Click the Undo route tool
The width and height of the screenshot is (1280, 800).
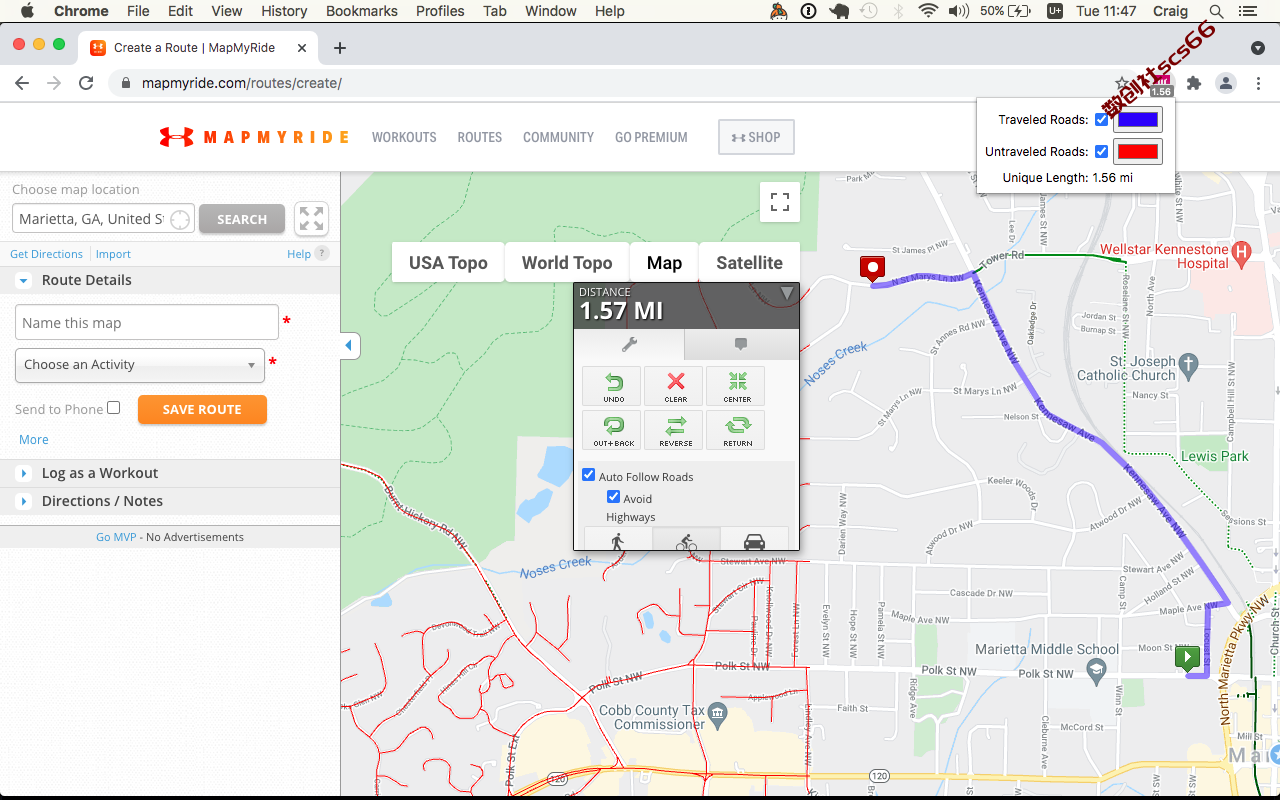tap(612, 386)
